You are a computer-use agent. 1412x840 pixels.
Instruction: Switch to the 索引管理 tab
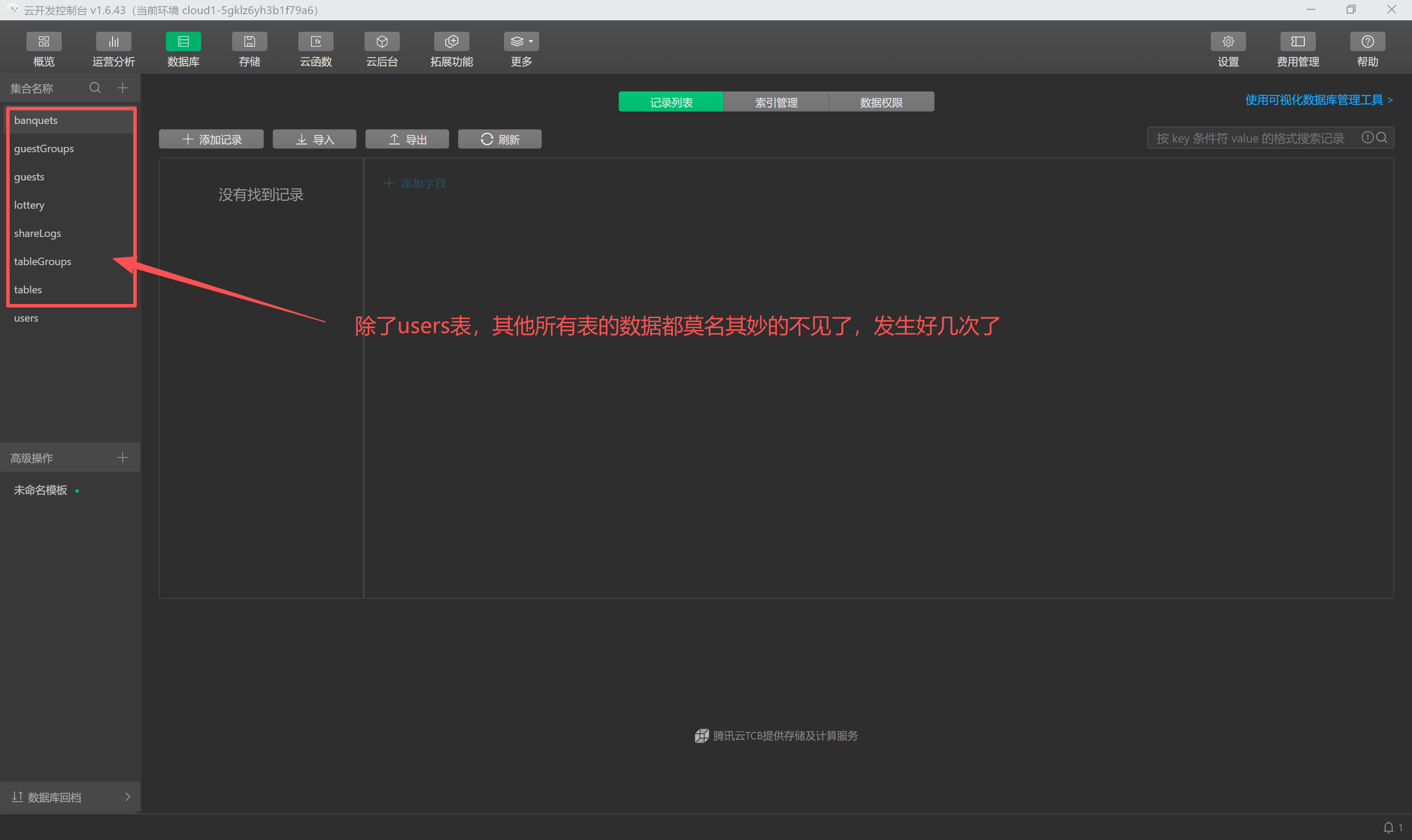click(776, 102)
